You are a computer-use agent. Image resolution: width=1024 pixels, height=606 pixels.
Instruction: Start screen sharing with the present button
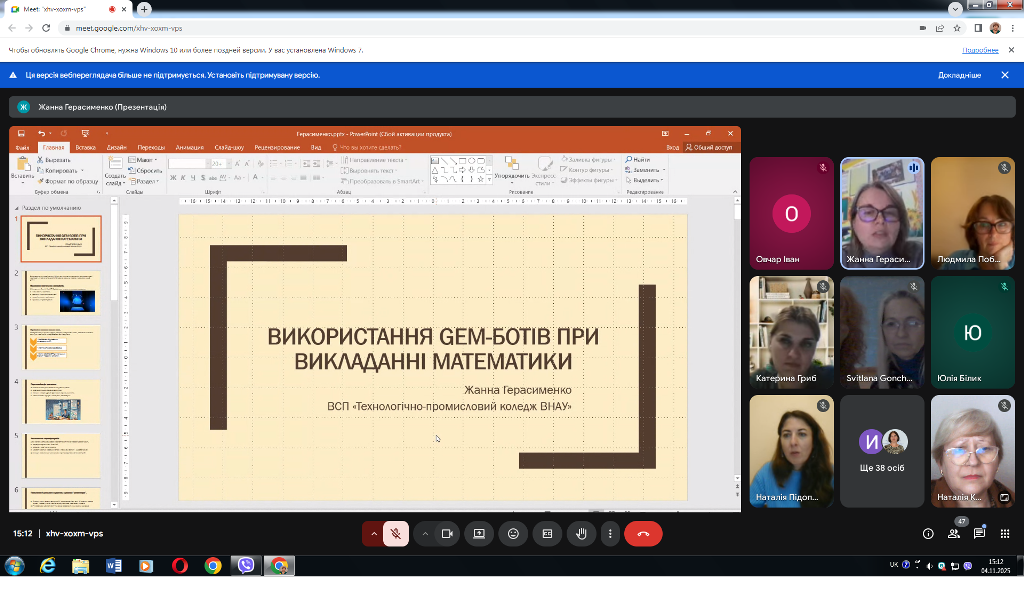(x=479, y=534)
